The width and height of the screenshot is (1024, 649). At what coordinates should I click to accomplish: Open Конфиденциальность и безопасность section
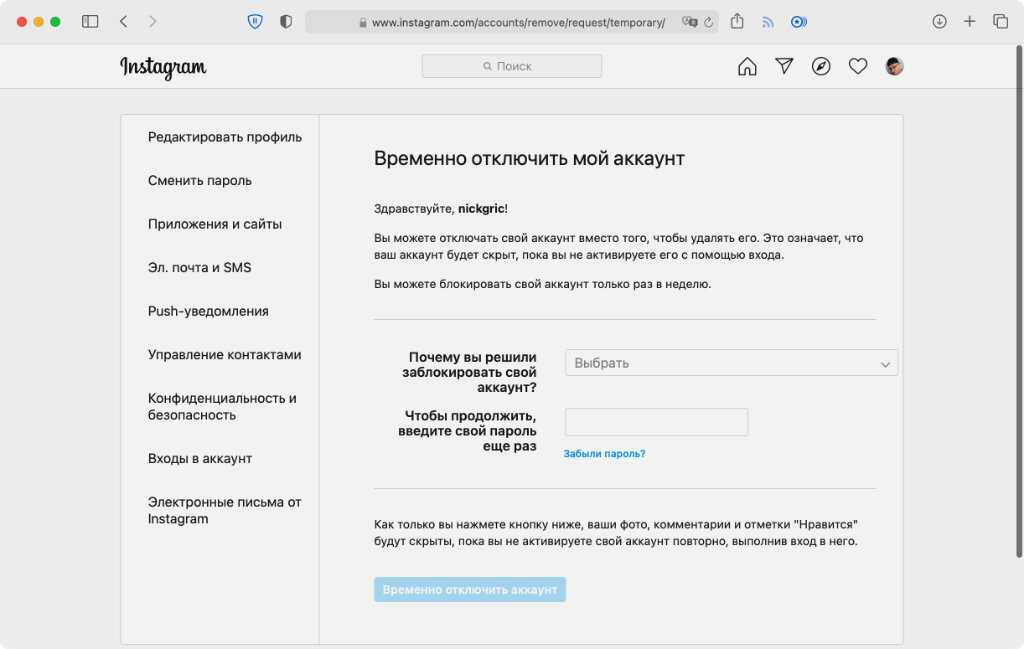click(x=222, y=407)
